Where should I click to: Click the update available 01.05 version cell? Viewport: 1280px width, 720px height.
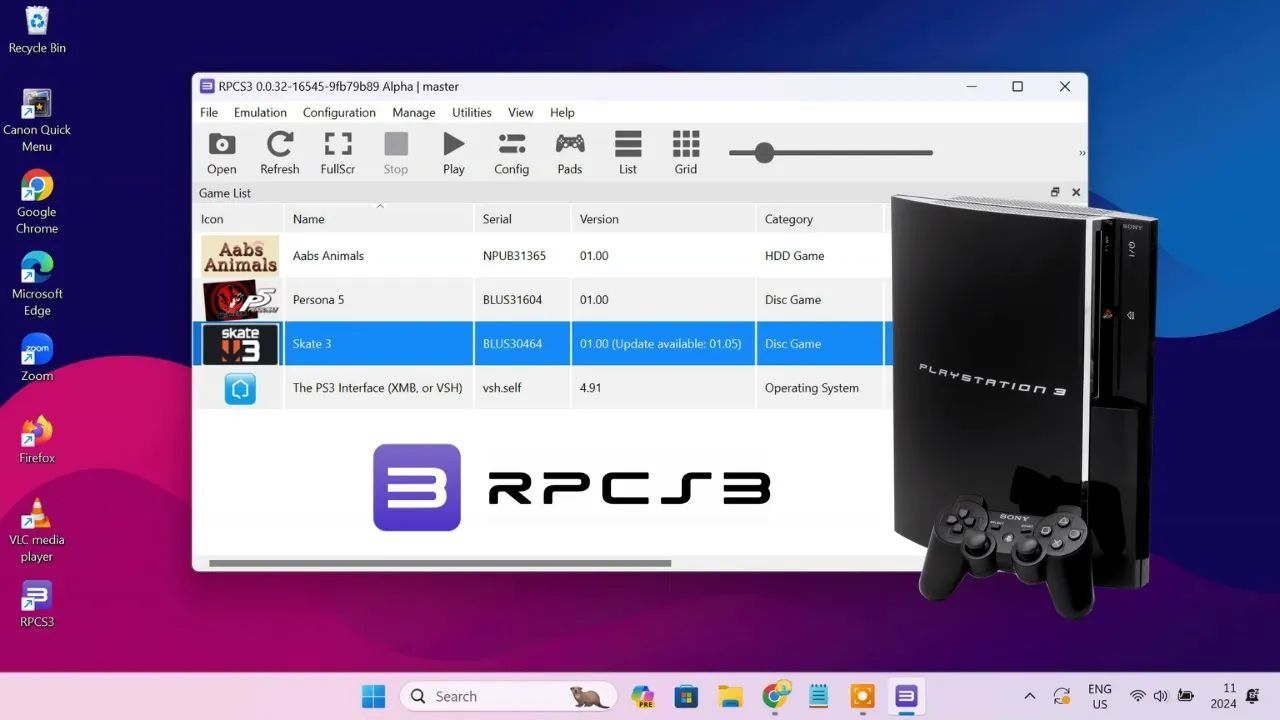tap(664, 344)
